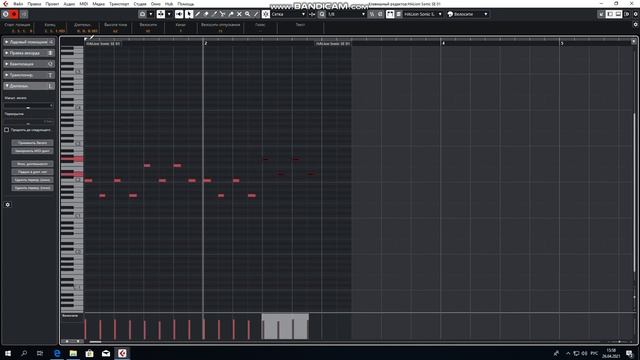Open dropdown arrow beside four-square icon

tap(169, 14)
